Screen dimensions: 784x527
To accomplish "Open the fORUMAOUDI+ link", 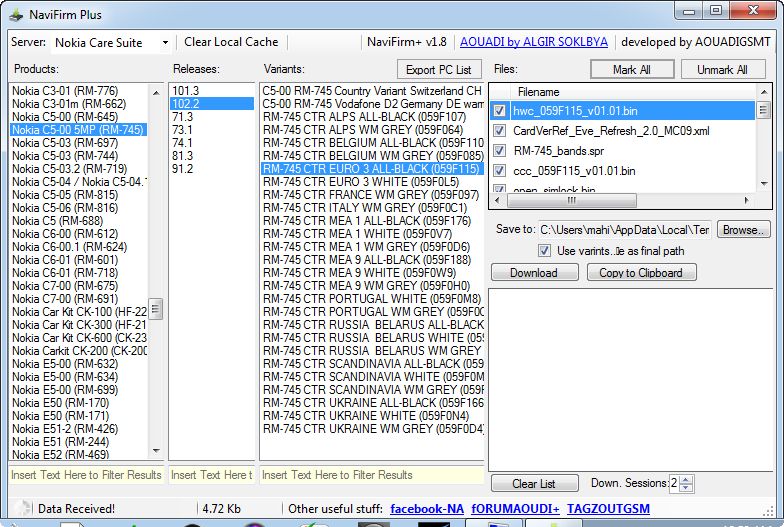I will [x=516, y=509].
